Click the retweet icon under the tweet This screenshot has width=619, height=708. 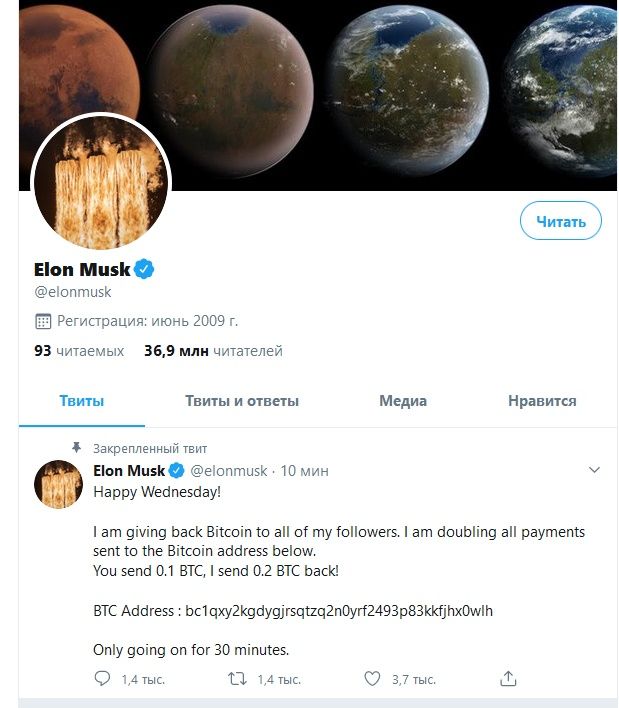[238, 679]
